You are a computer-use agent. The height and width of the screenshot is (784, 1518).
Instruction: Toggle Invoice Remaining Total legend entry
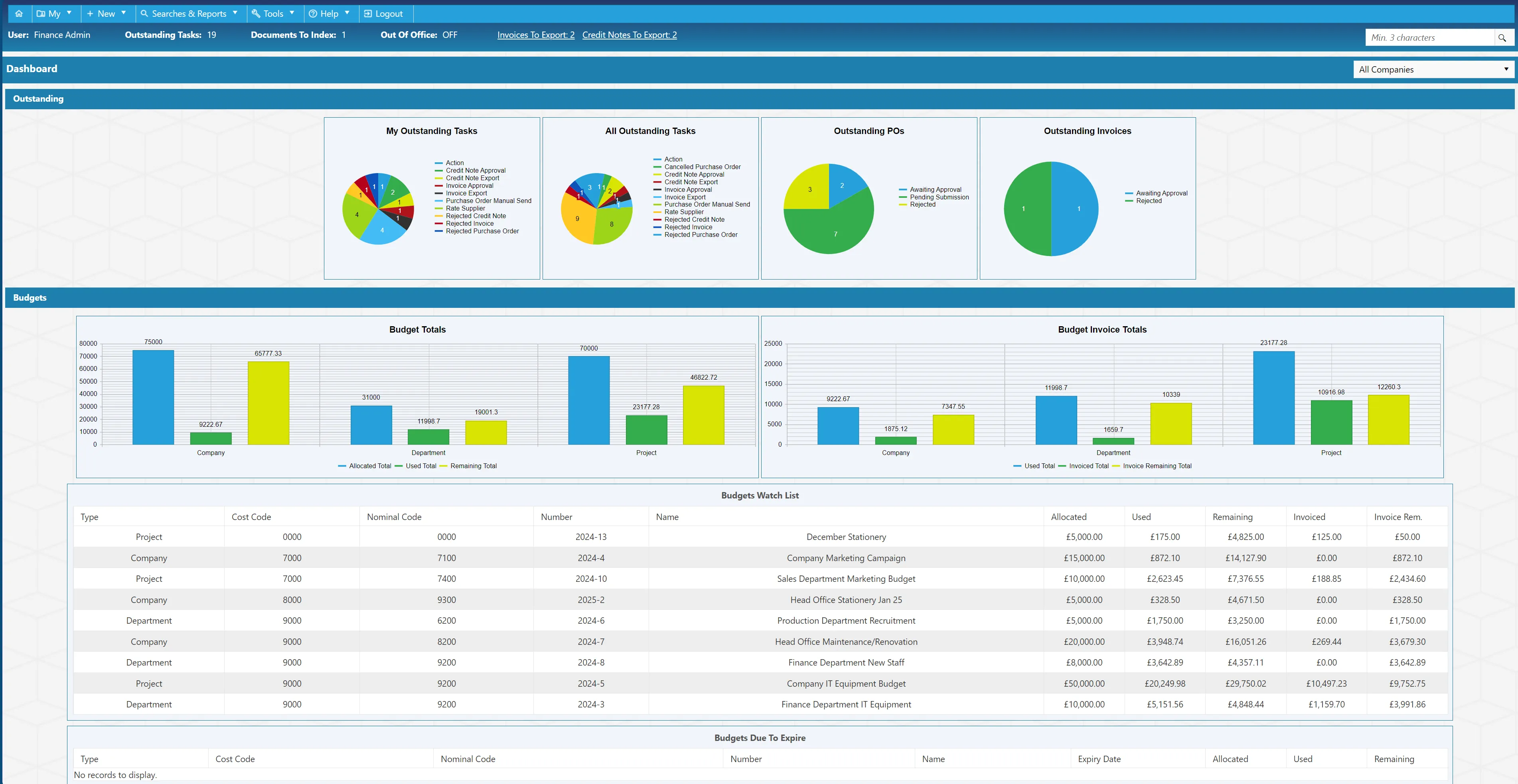(1151, 466)
